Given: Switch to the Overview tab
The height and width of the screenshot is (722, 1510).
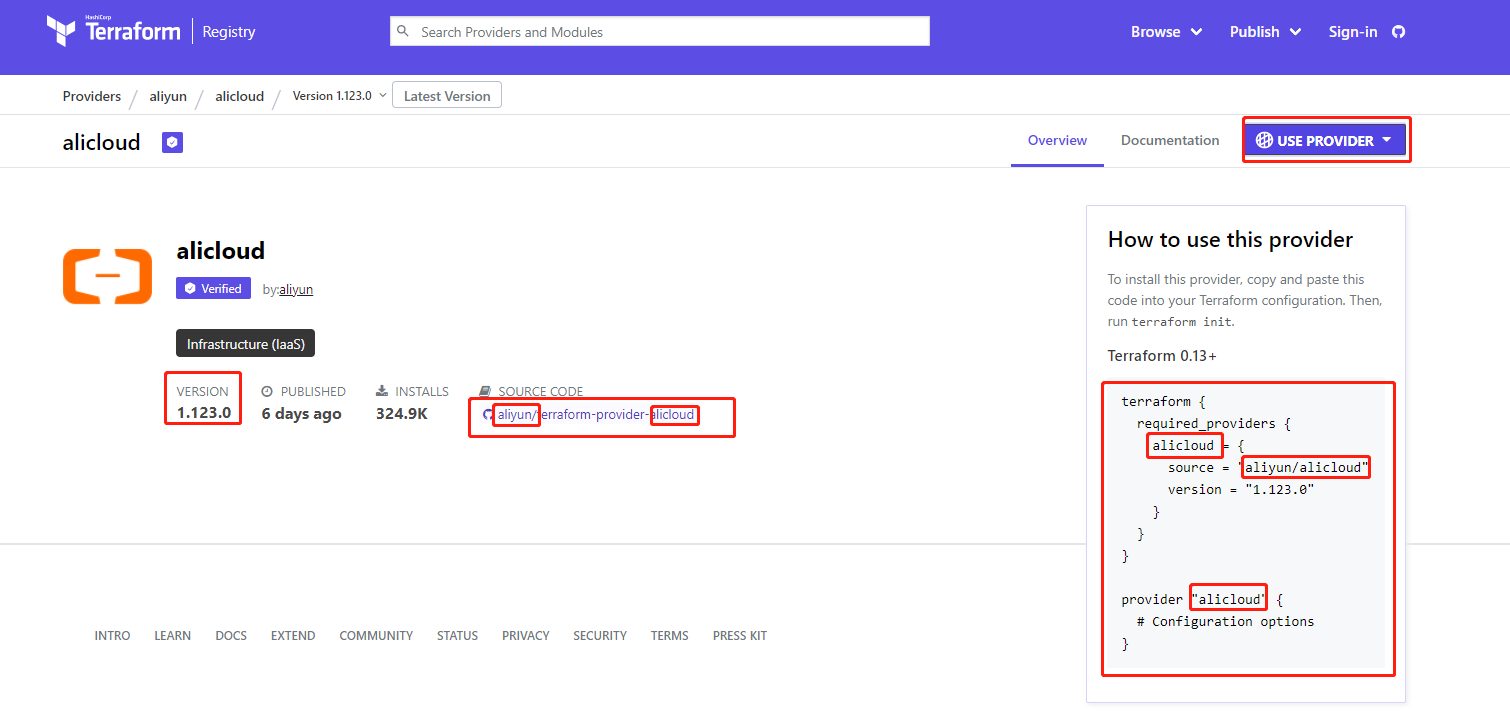Looking at the screenshot, I should [1057, 141].
